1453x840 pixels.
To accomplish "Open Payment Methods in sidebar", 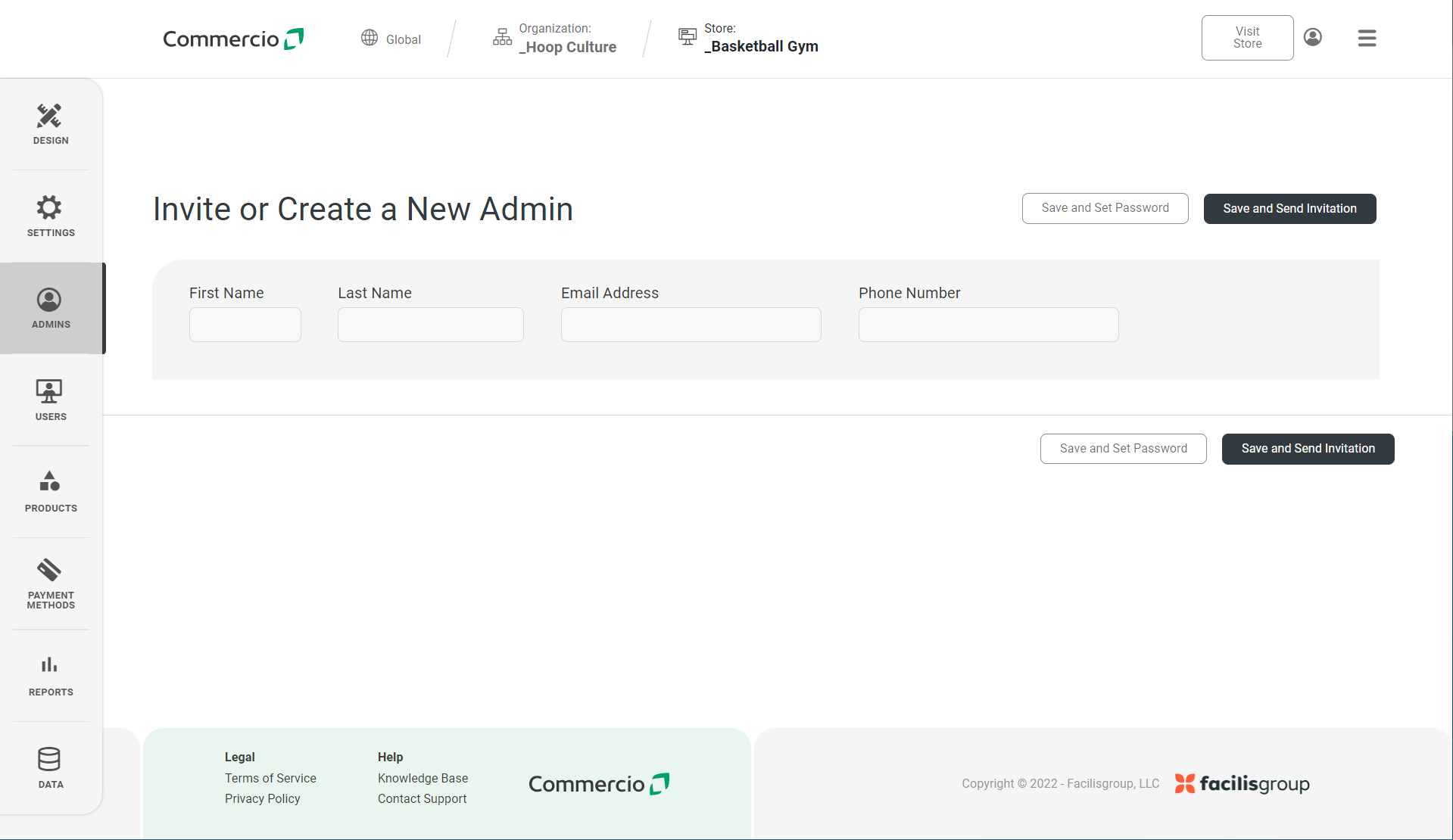I will tap(51, 584).
